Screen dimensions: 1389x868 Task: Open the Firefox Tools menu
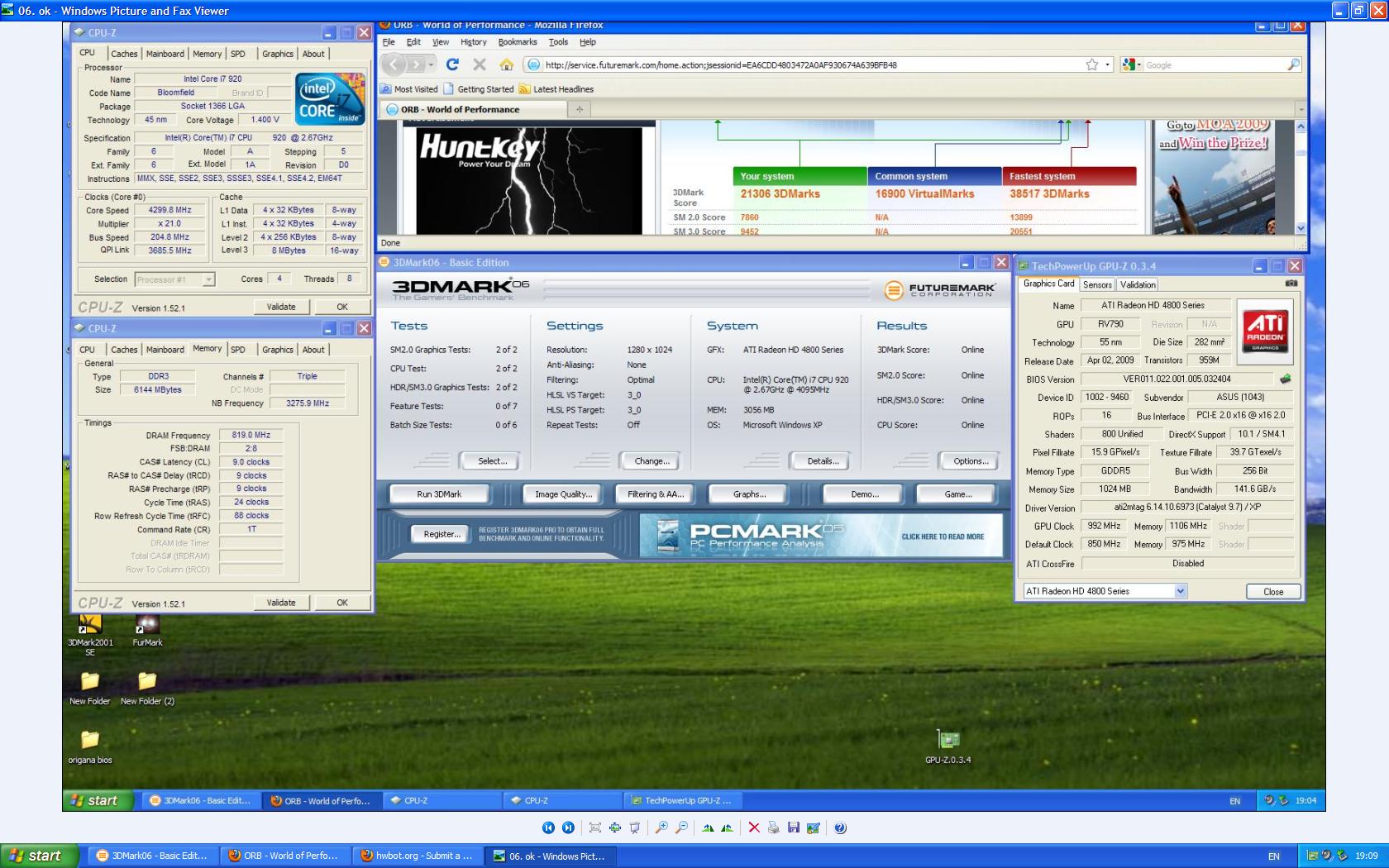[558, 42]
